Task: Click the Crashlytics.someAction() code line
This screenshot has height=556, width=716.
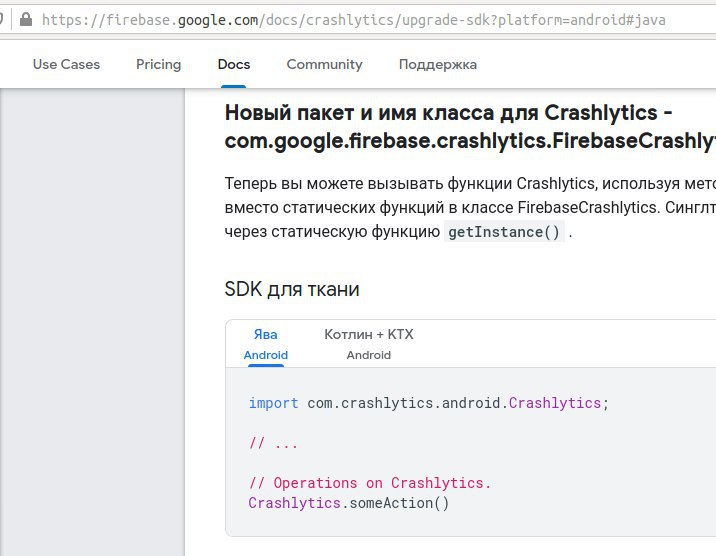Action: coord(349,503)
